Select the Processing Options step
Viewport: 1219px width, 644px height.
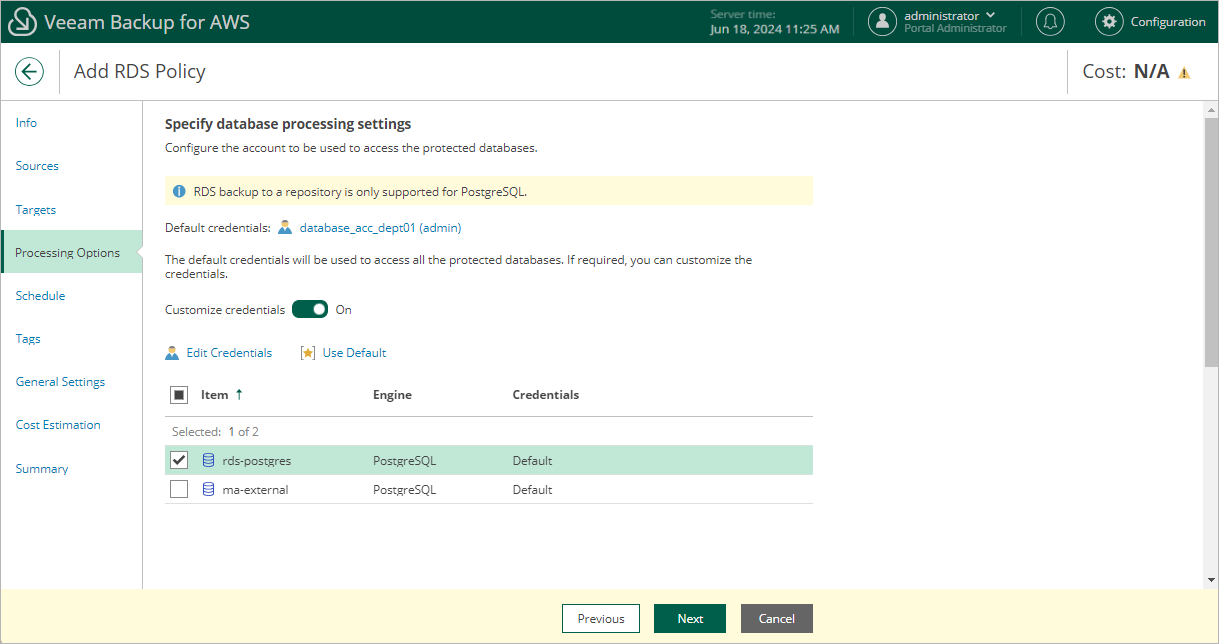pos(72,253)
